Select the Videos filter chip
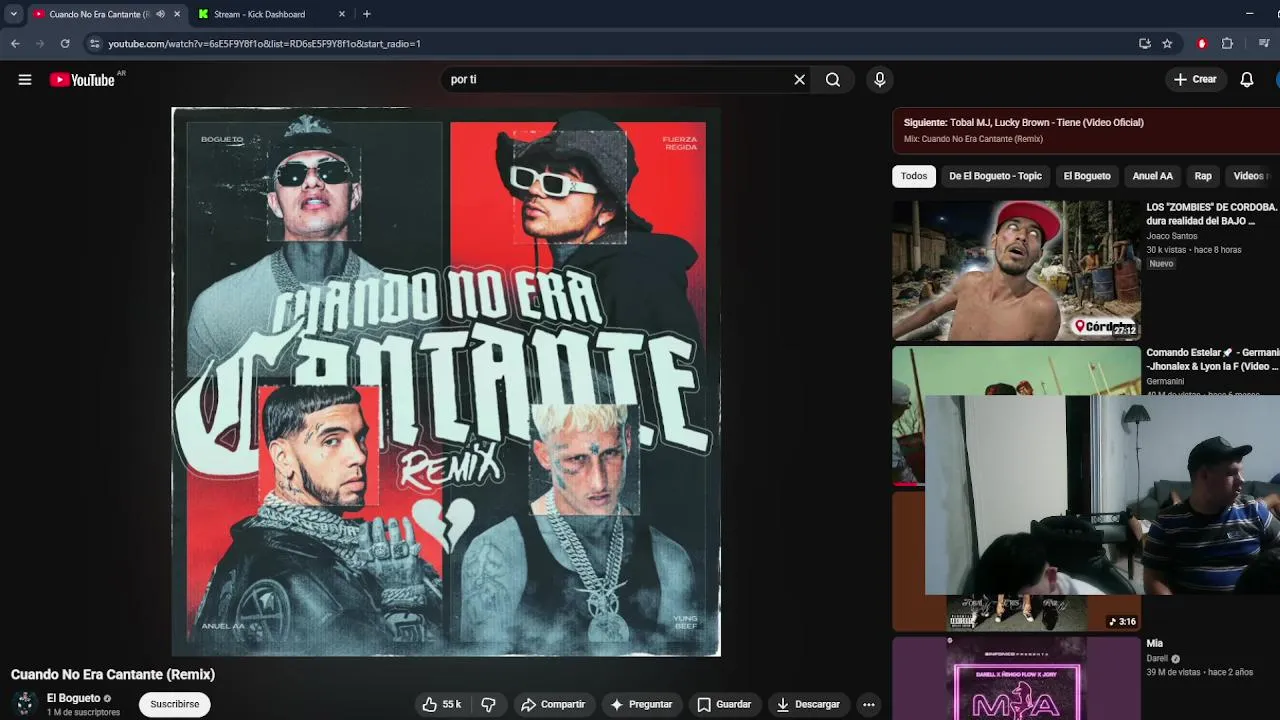Screen dimensions: 1280x720 point(1252,176)
